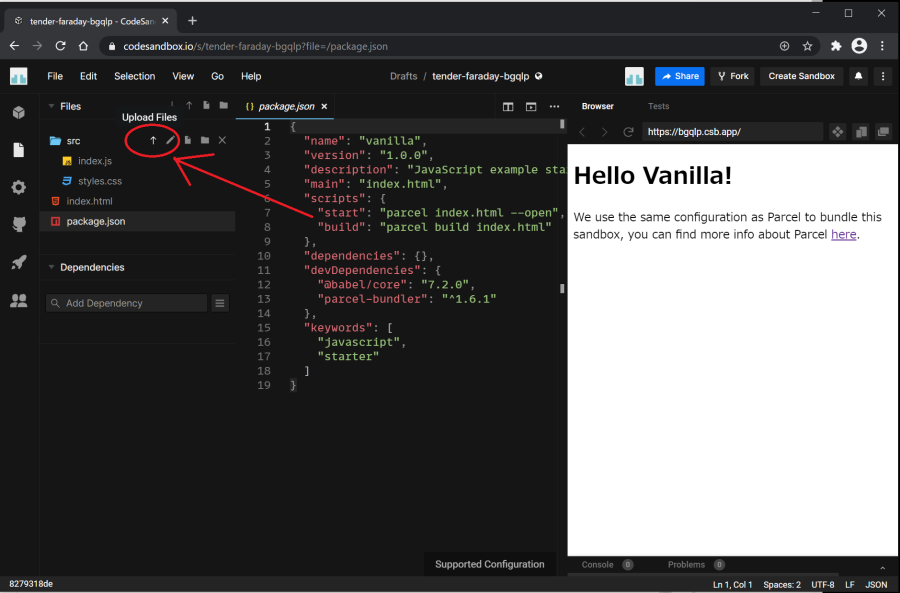The image size is (900, 593).
Task: Select index.html in the file tree
Action: coord(89,201)
